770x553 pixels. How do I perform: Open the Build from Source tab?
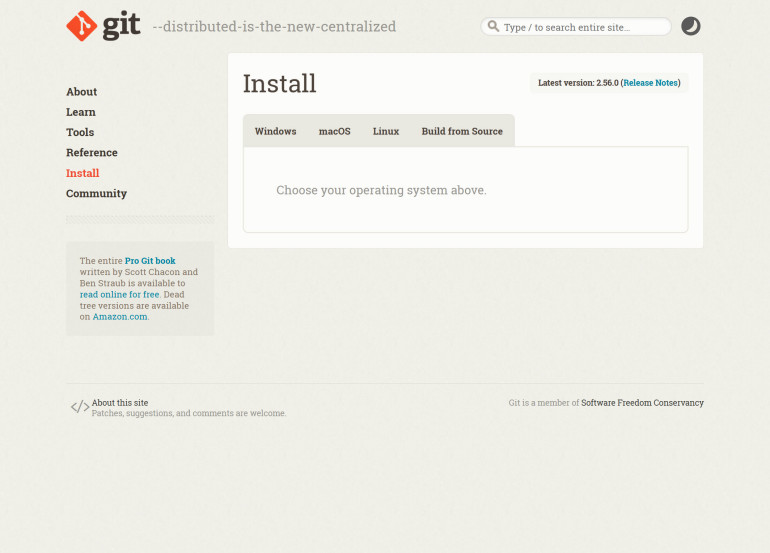462,131
